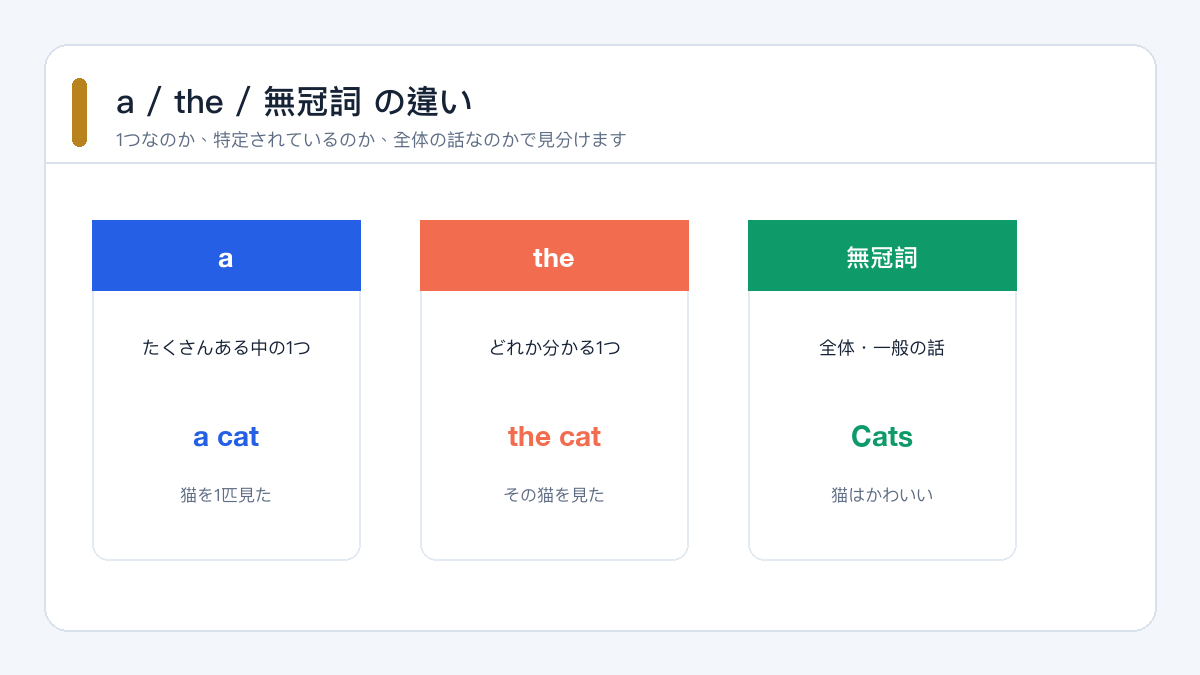This screenshot has height=675, width=1200.
Task: Click the divider line below the header
Action: [600, 163]
